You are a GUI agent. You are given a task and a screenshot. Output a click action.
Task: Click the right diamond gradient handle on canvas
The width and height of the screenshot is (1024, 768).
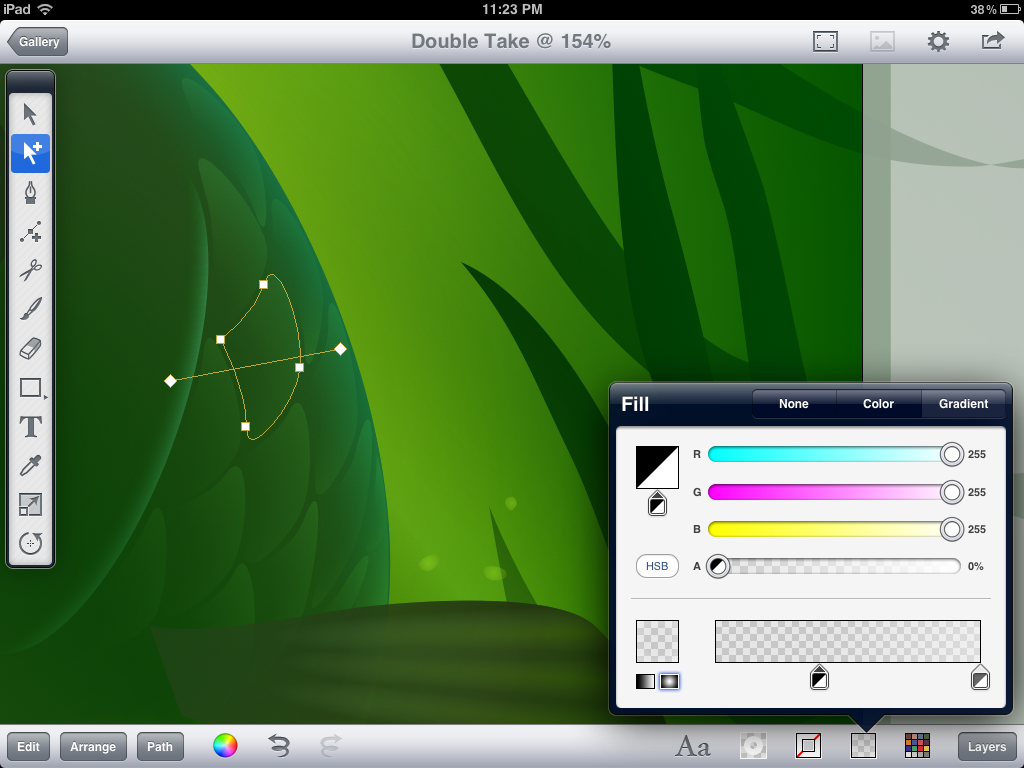[340, 349]
